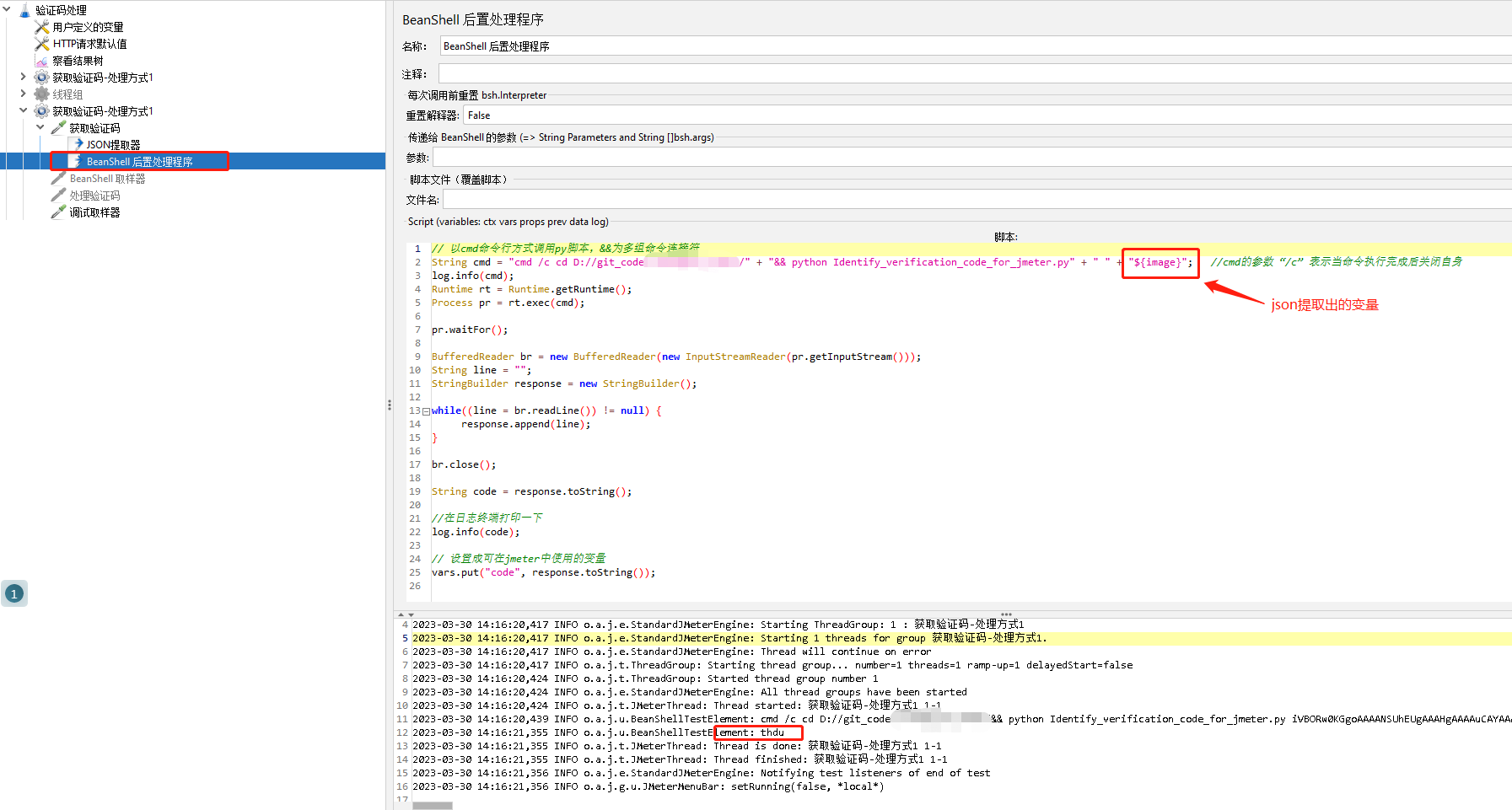Screen dimensions: 1512x810
Task: Click the log.info(code); script line
Action: pos(476,532)
